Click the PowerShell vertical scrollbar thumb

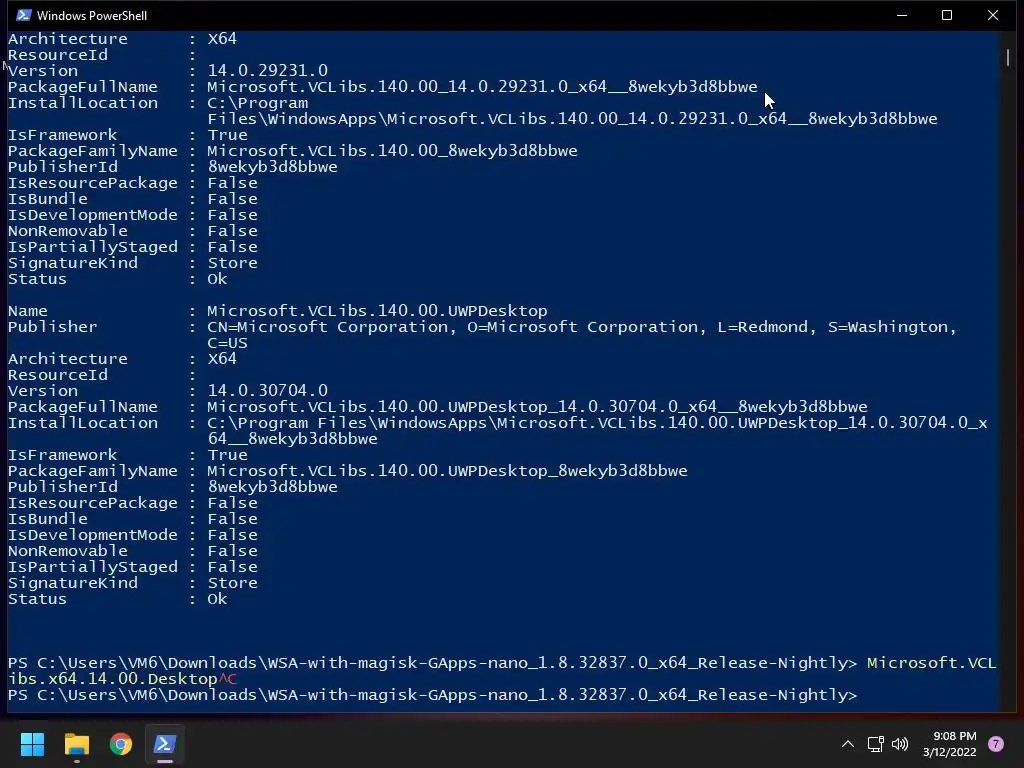[1008, 57]
